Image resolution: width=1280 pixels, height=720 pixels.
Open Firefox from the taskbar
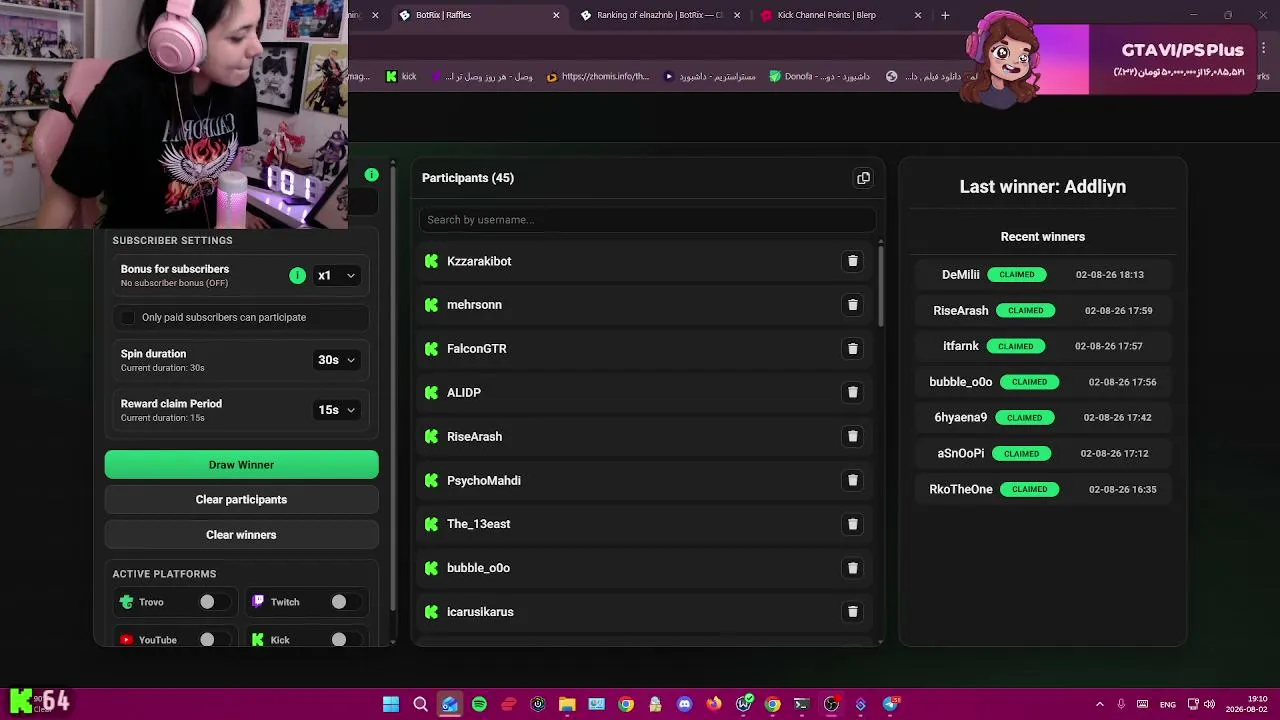714,704
